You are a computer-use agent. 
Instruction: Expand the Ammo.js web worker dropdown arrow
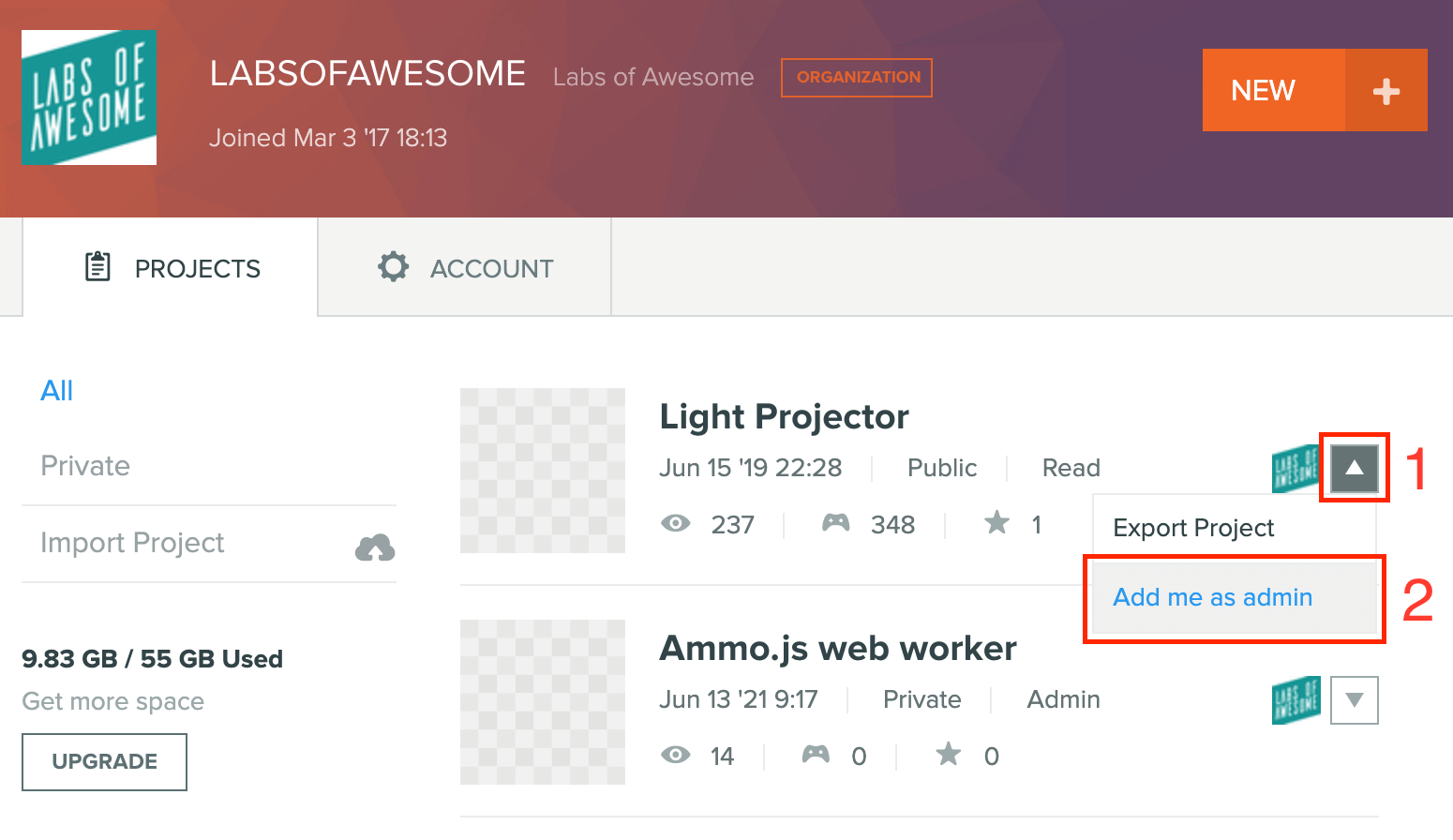(1355, 700)
